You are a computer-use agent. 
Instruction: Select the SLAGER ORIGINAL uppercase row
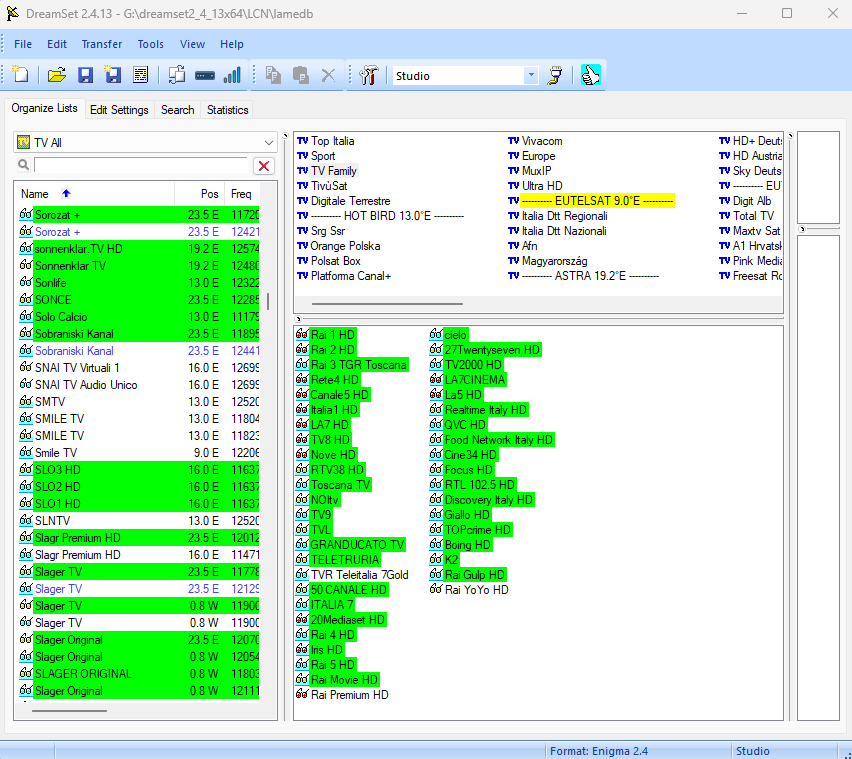click(x=139, y=674)
